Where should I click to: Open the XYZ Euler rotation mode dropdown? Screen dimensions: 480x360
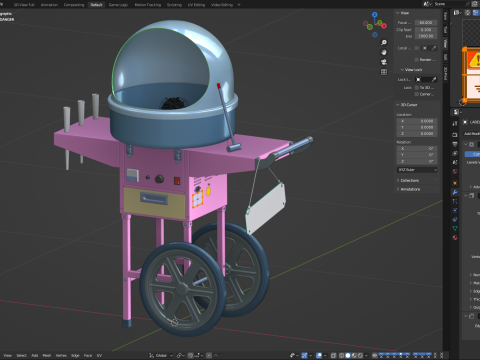click(x=417, y=170)
